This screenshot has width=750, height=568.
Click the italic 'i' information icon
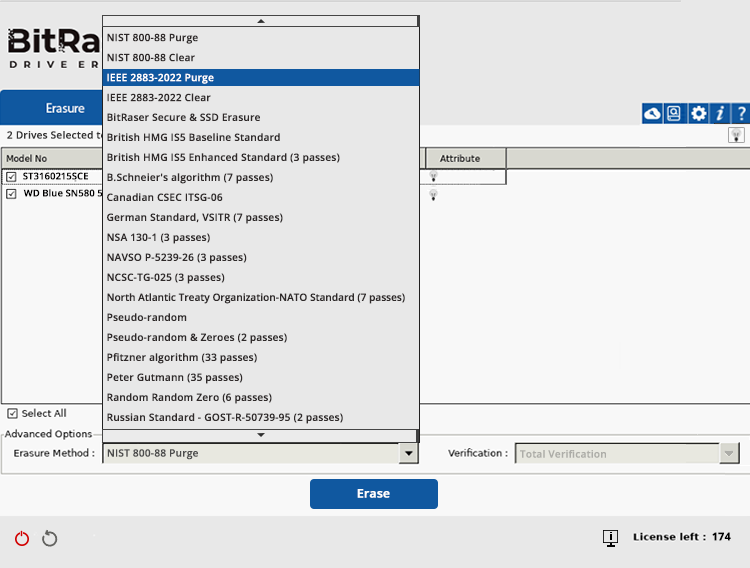pos(720,113)
